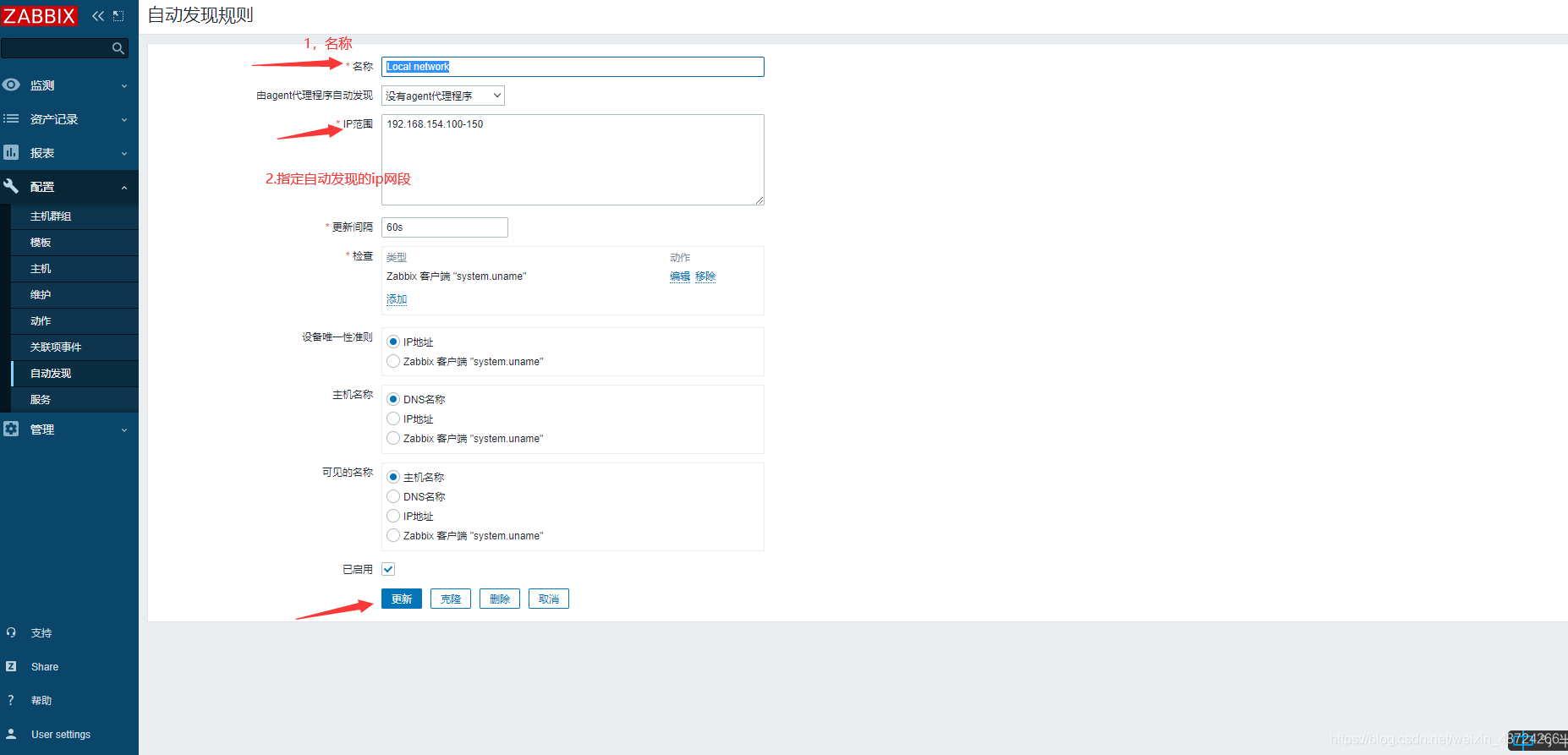Click the IP范围 text area
1568x755 pixels.
pyautogui.click(x=573, y=160)
